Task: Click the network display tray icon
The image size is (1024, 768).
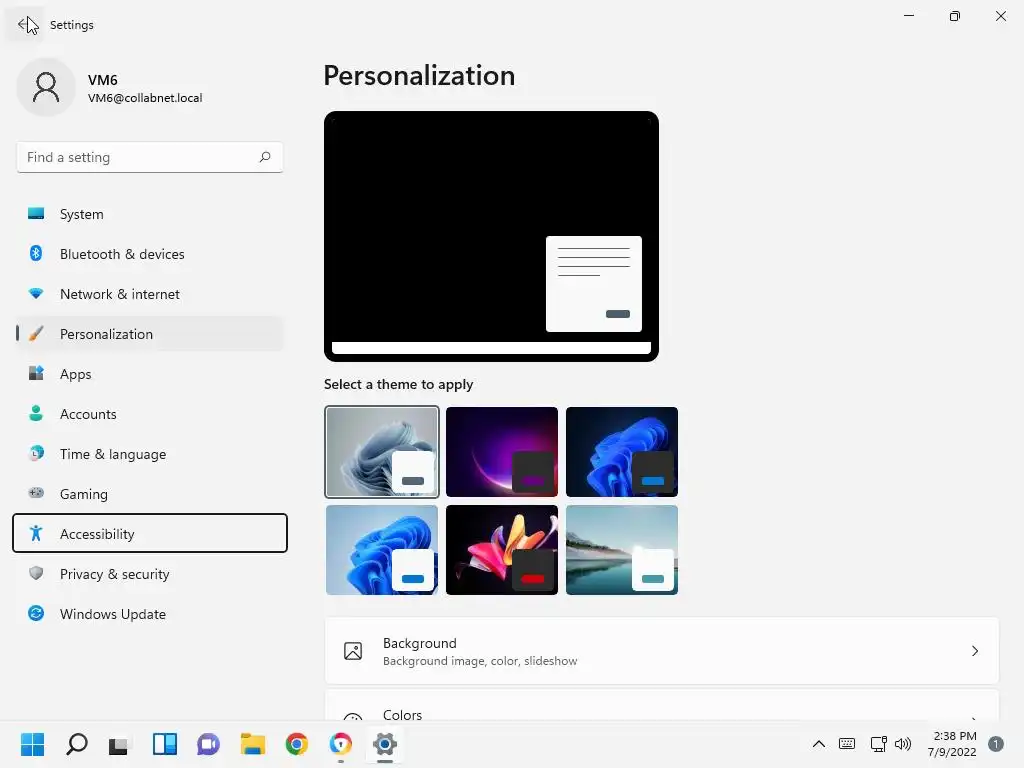Action: pyautogui.click(x=878, y=744)
